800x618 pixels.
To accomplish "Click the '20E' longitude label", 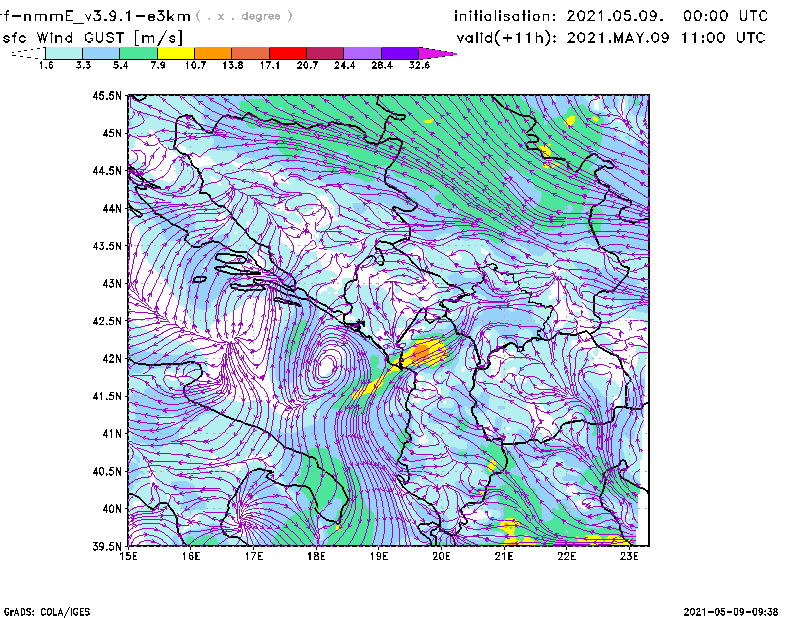I will point(441,556).
